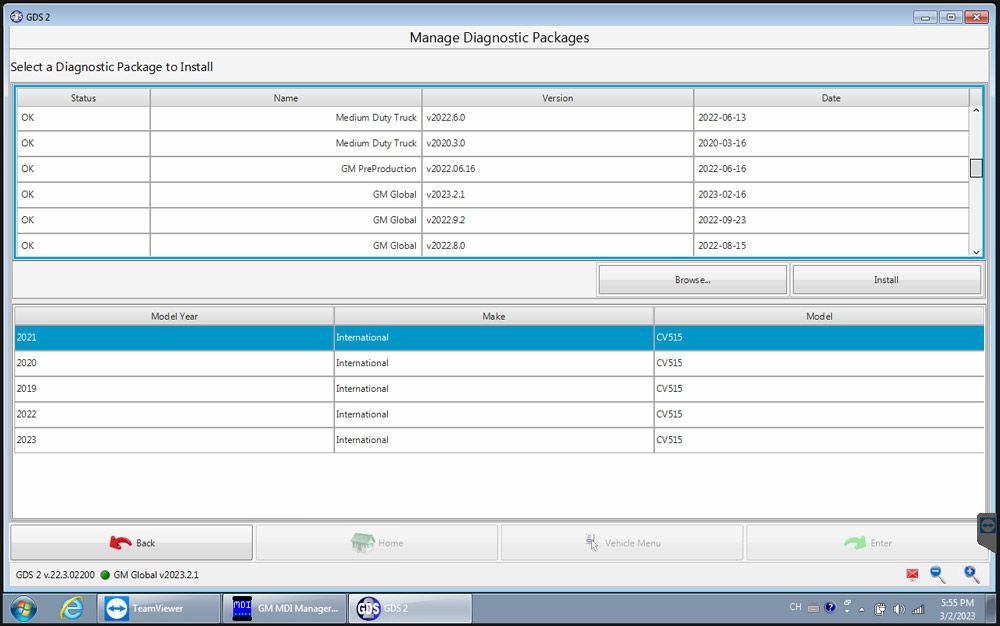1000x626 pixels.
Task: Click the power plug tray icon
Action: pyautogui.click(x=879, y=609)
